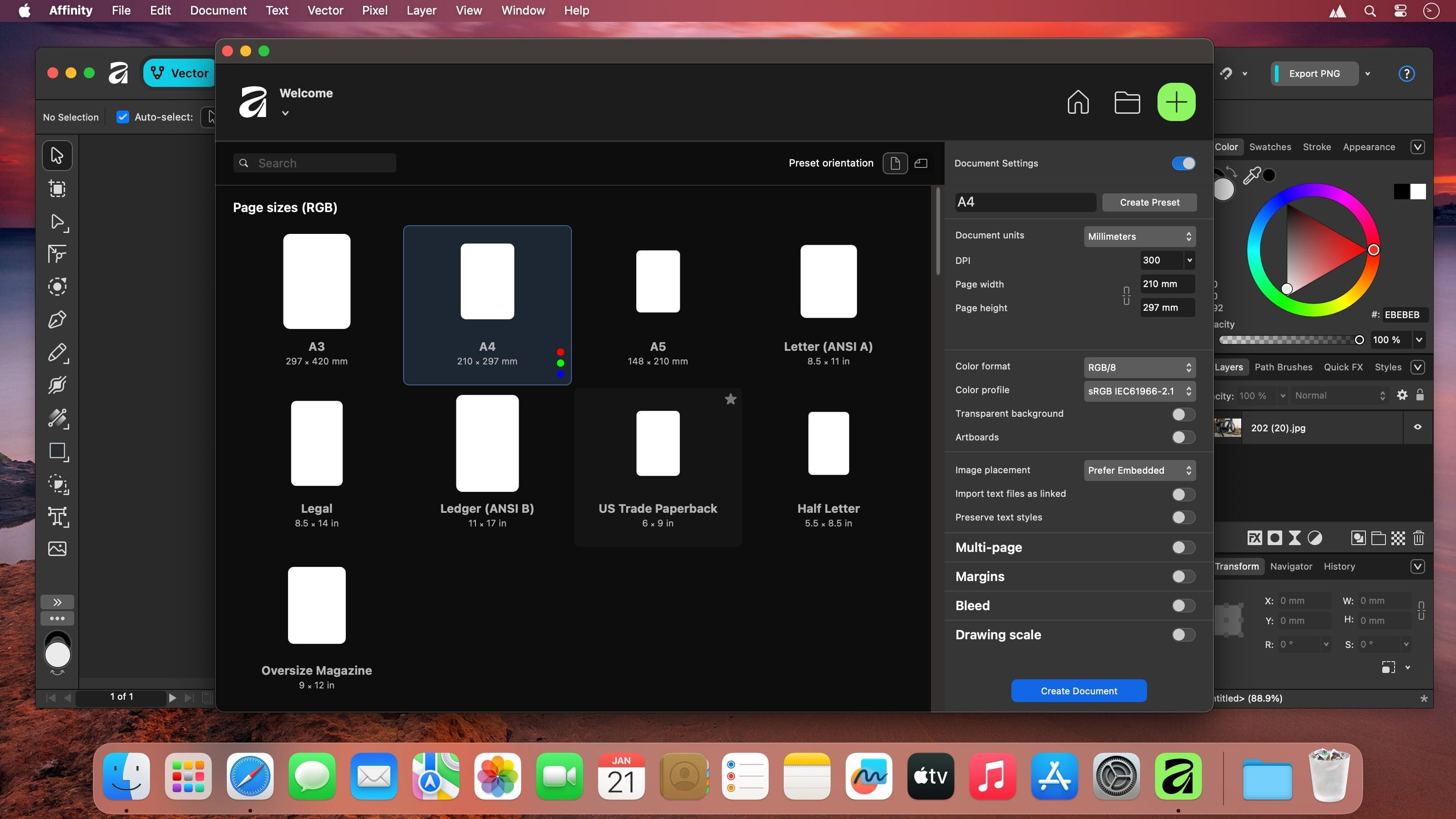Click the green New Document plus icon
The height and width of the screenshot is (819, 1456).
click(1176, 102)
